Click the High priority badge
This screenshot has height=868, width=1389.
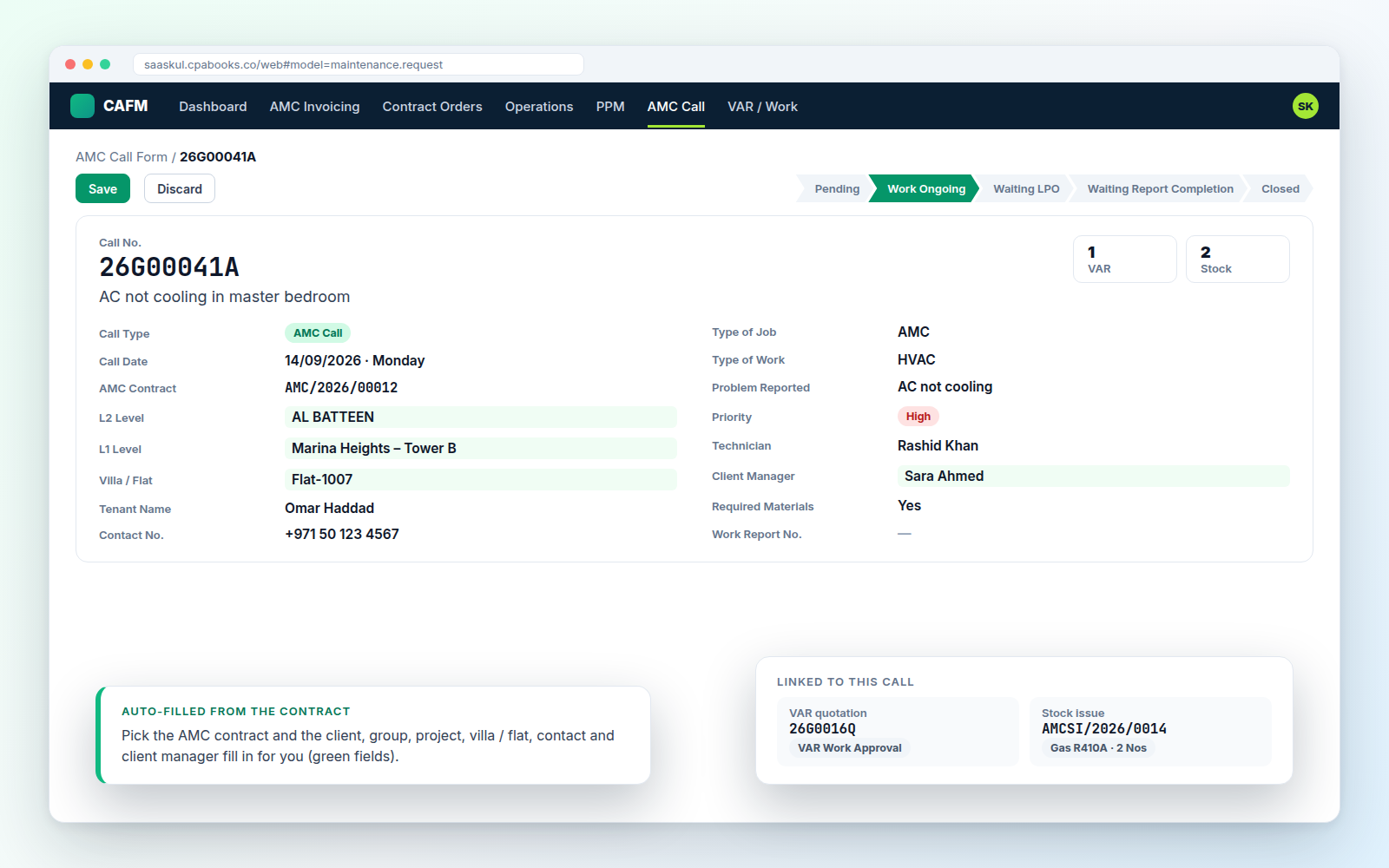click(918, 417)
